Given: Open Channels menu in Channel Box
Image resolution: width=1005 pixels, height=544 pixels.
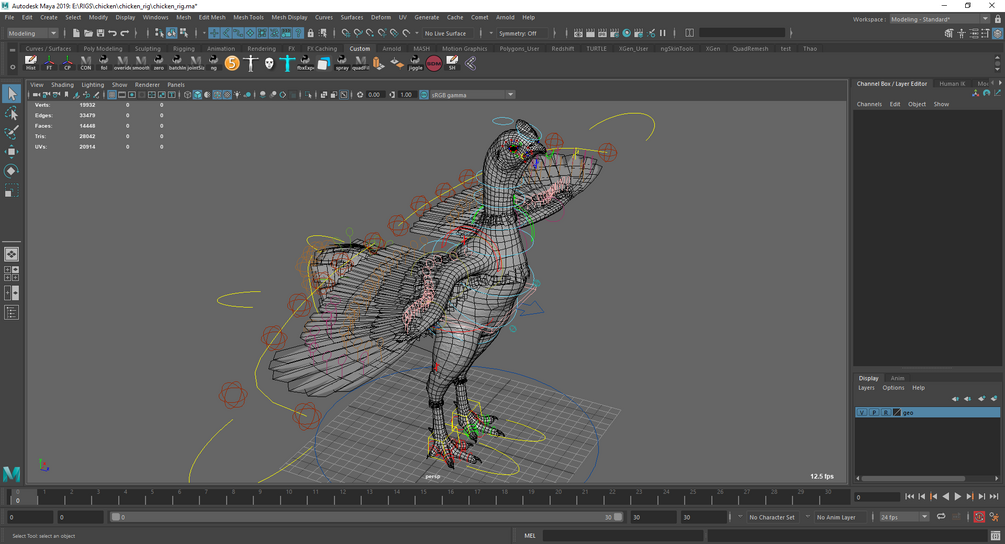Looking at the screenshot, I should point(869,104).
